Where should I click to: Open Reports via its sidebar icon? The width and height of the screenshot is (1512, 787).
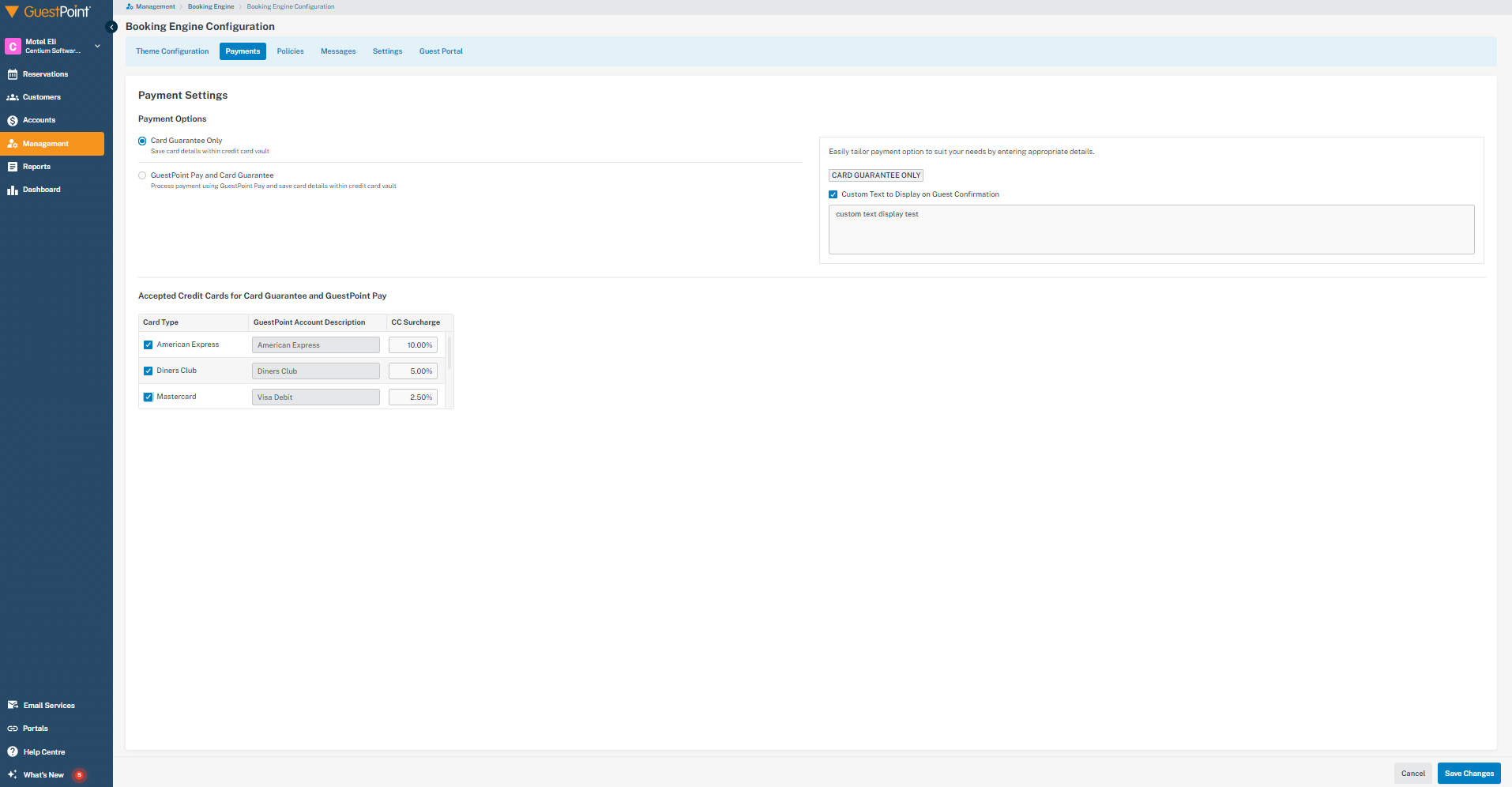(13, 167)
